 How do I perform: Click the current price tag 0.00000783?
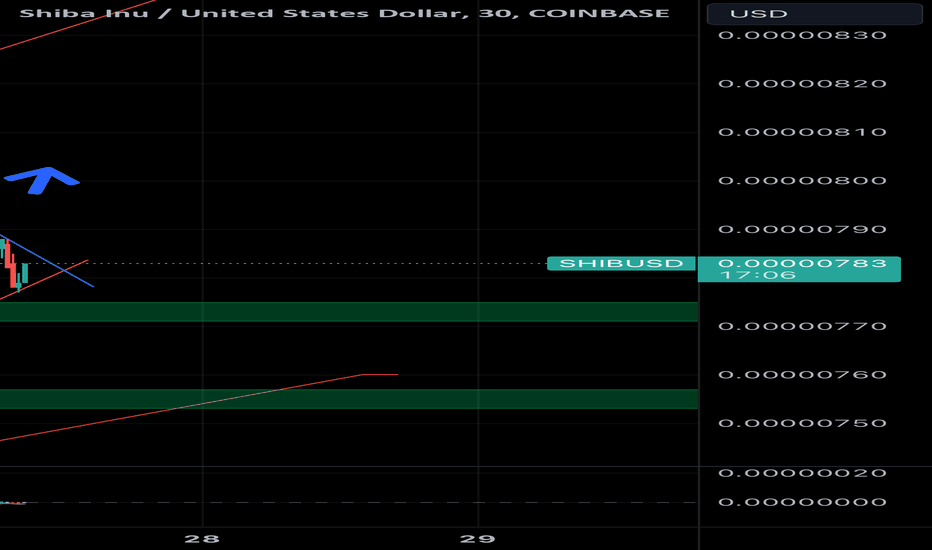(802, 263)
